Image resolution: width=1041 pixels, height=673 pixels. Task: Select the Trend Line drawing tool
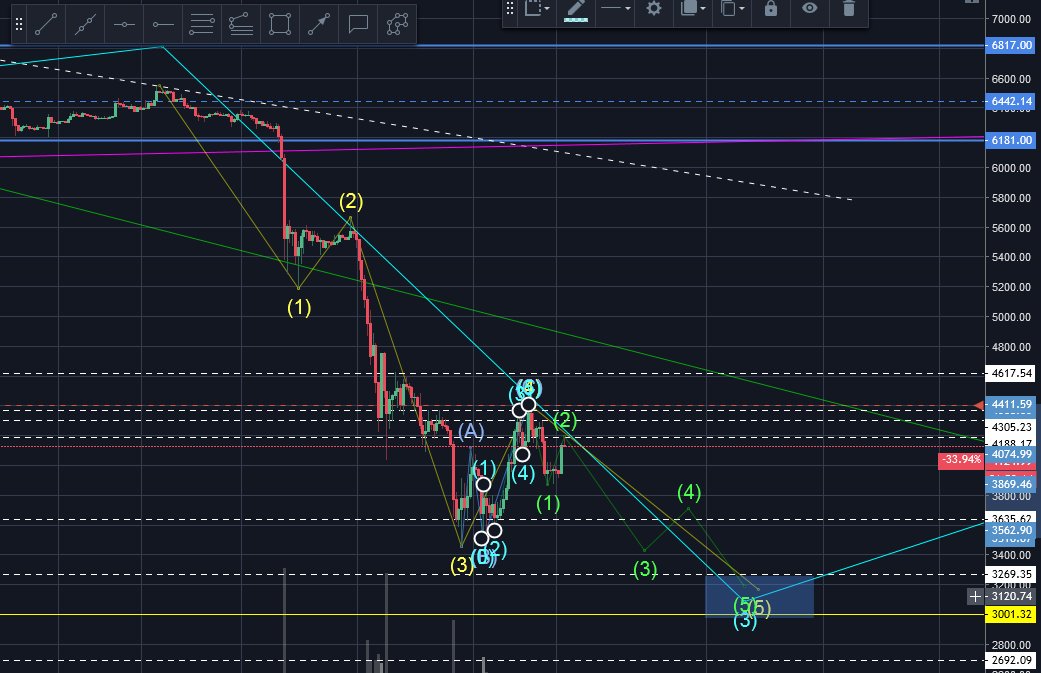46,25
